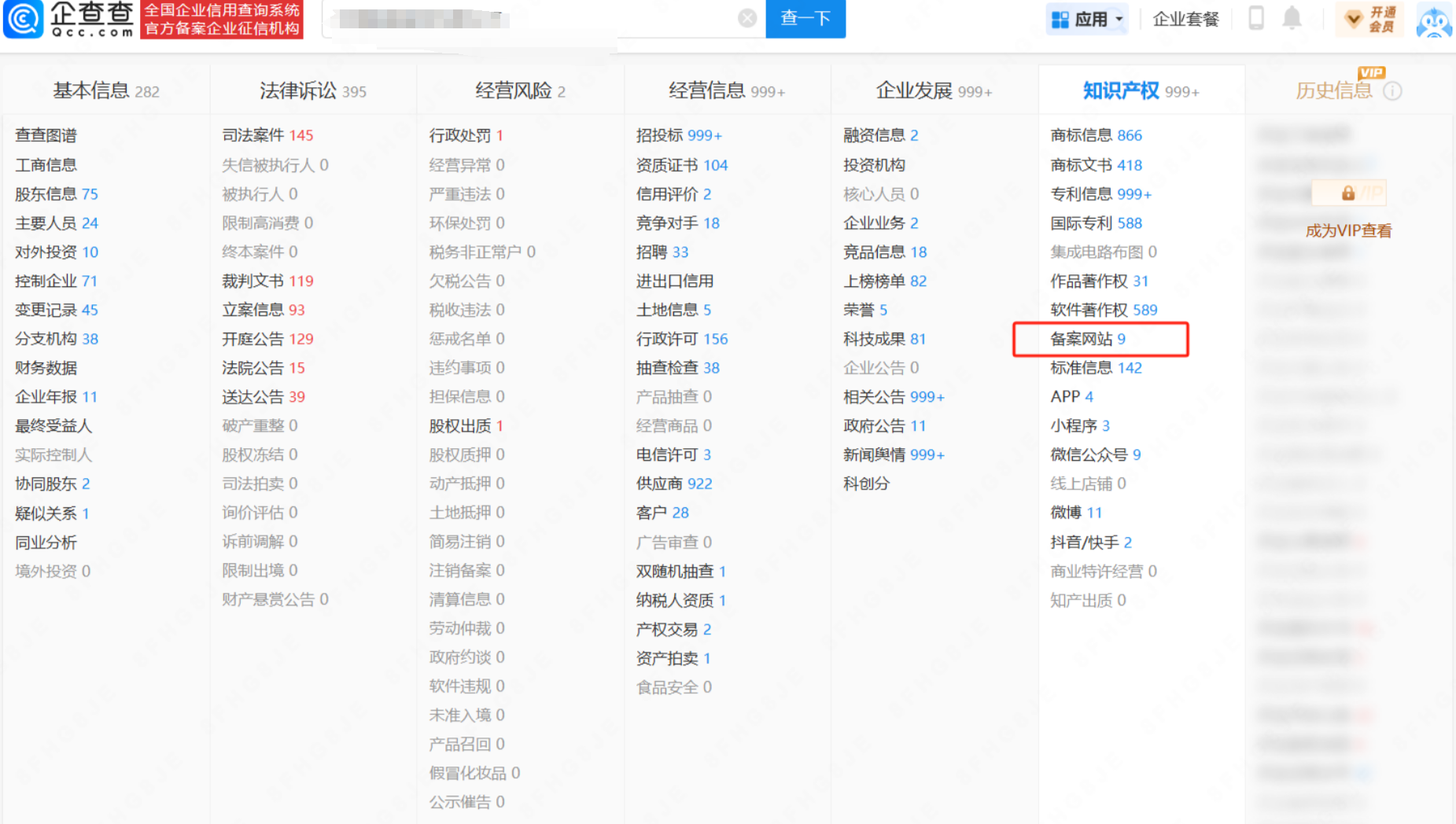Open 查查图谱 item
The image size is (1456, 824).
coord(46,135)
